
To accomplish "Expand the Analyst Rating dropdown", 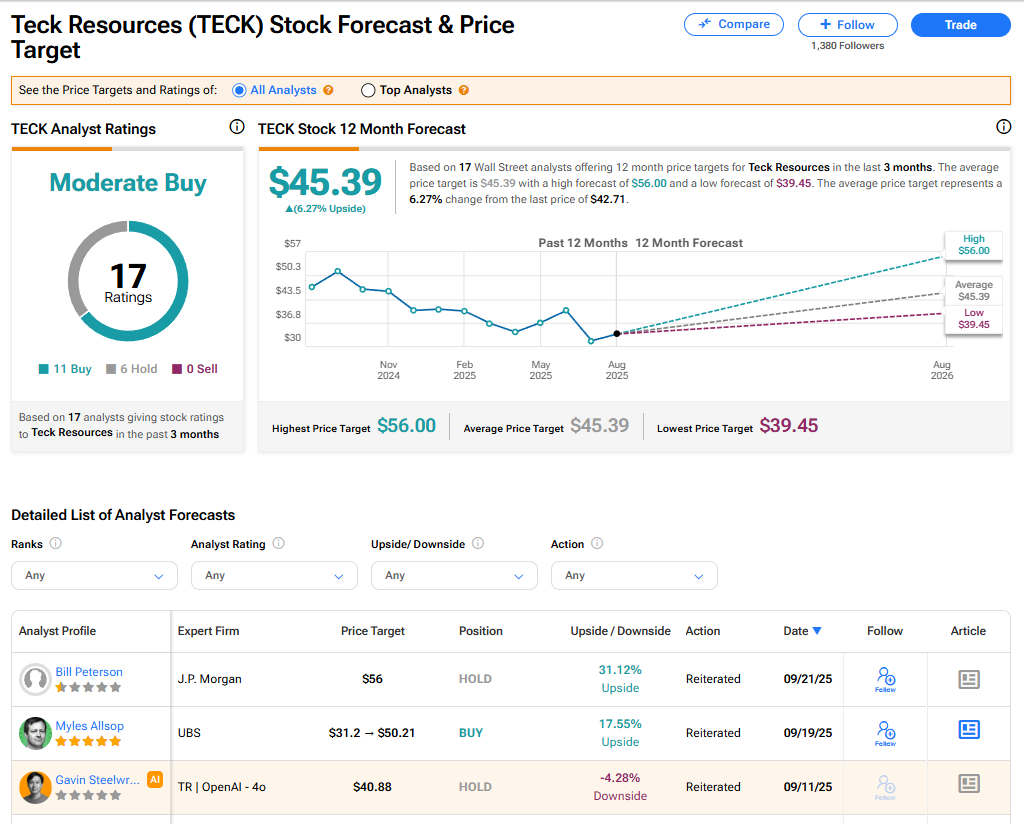I will (x=274, y=576).
